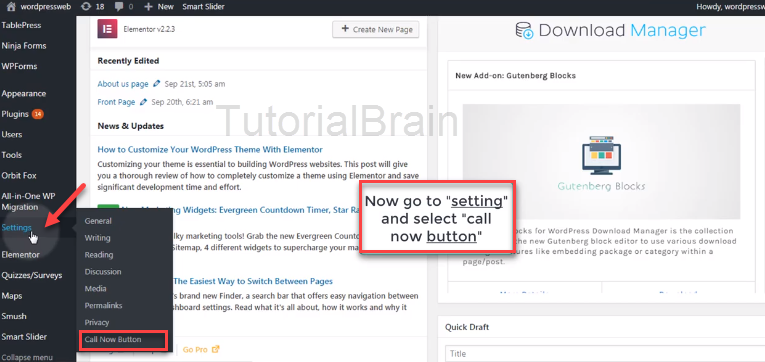The image size is (765, 362).
Task: Collapse the admin sidebar menu
Action: point(27,358)
